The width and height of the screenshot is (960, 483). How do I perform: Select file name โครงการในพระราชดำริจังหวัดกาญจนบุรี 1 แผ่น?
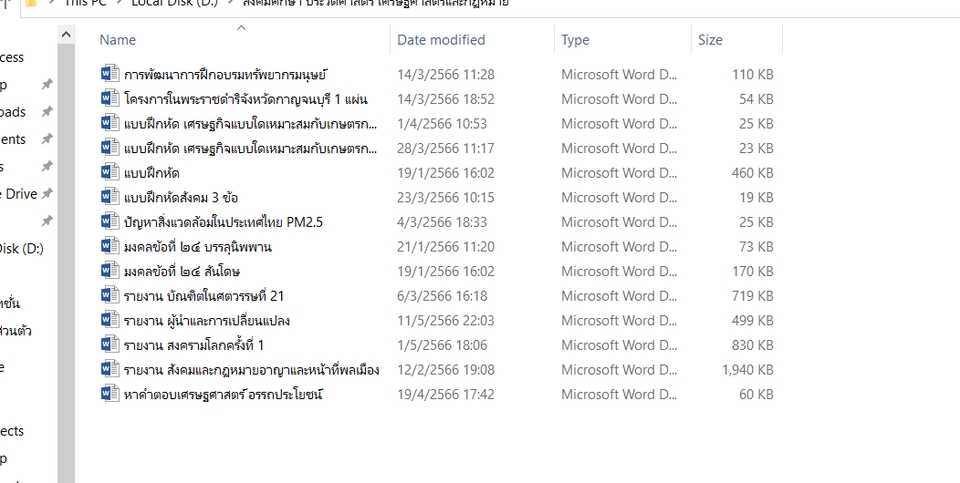(246, 99)
